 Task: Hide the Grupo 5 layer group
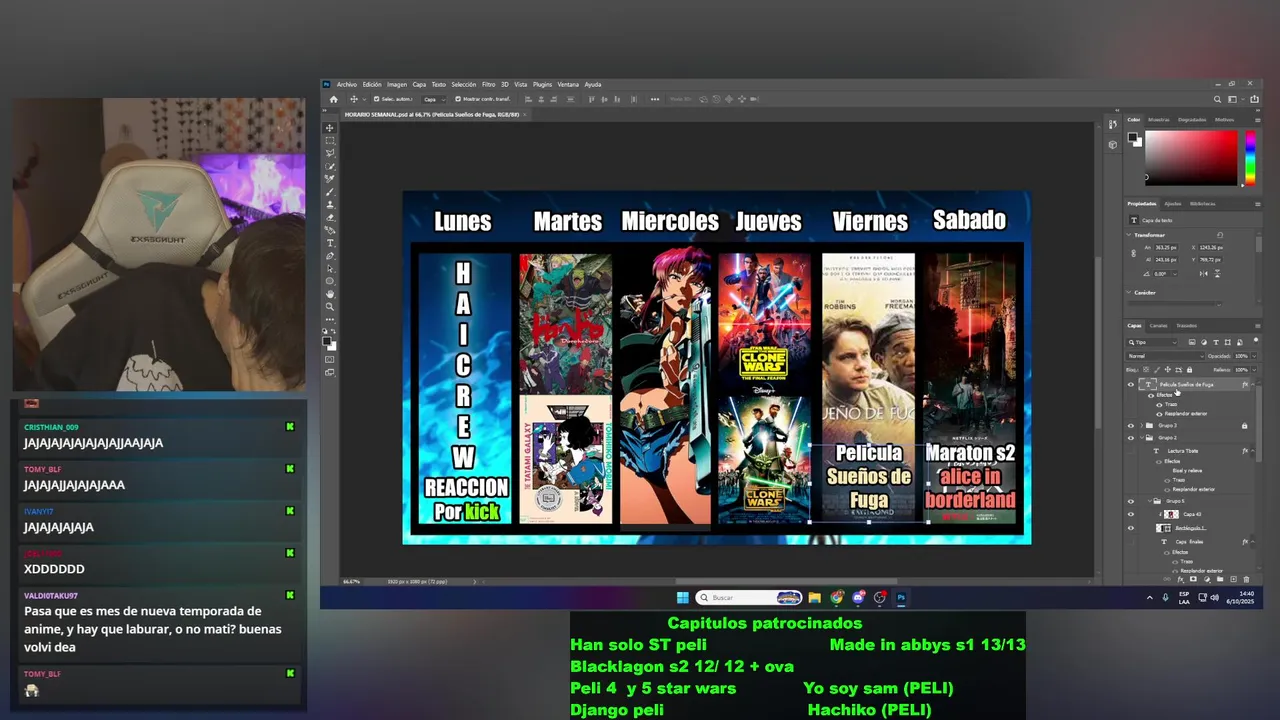pos(1130,501)
